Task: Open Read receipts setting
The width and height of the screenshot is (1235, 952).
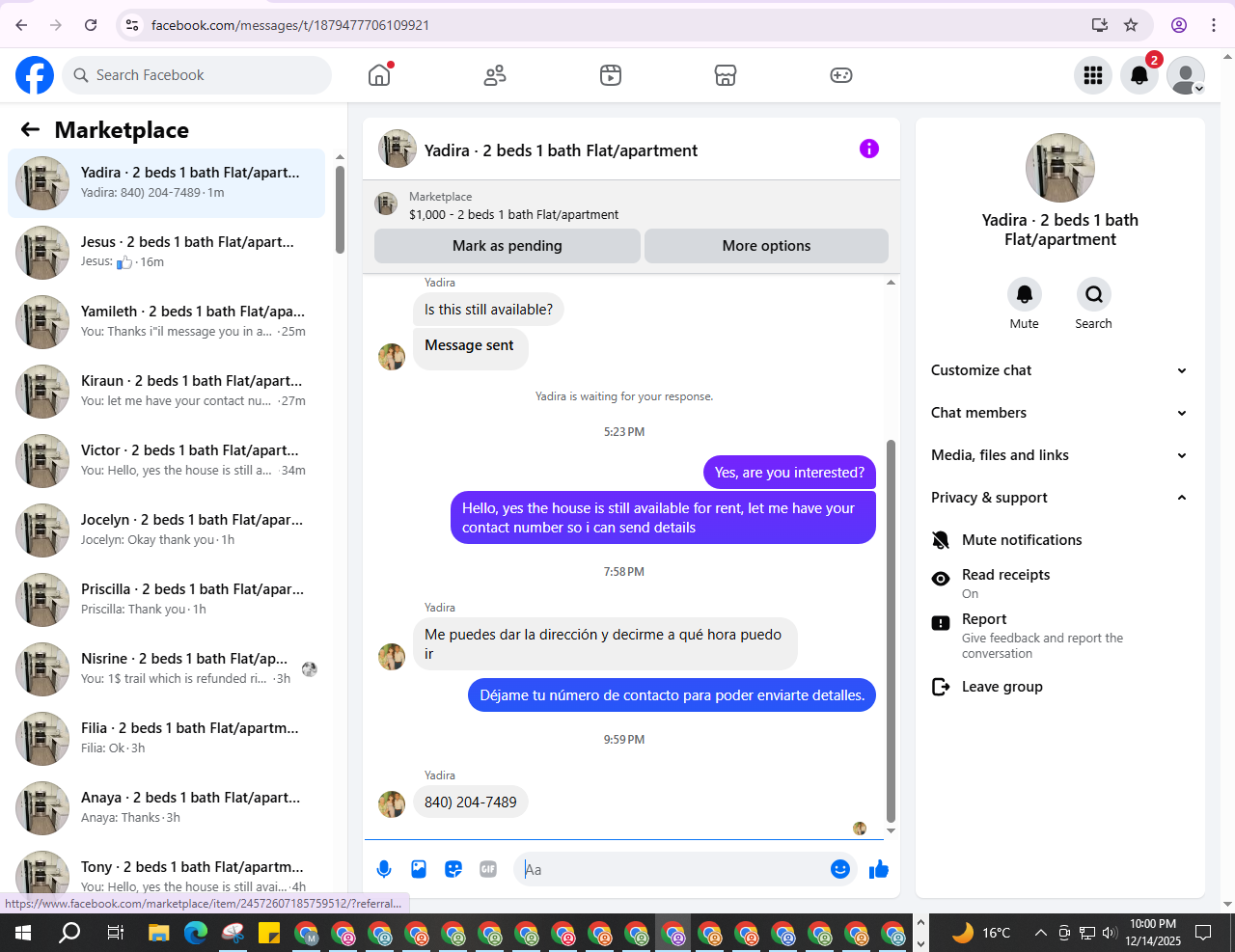Action: click(1060, 583)
